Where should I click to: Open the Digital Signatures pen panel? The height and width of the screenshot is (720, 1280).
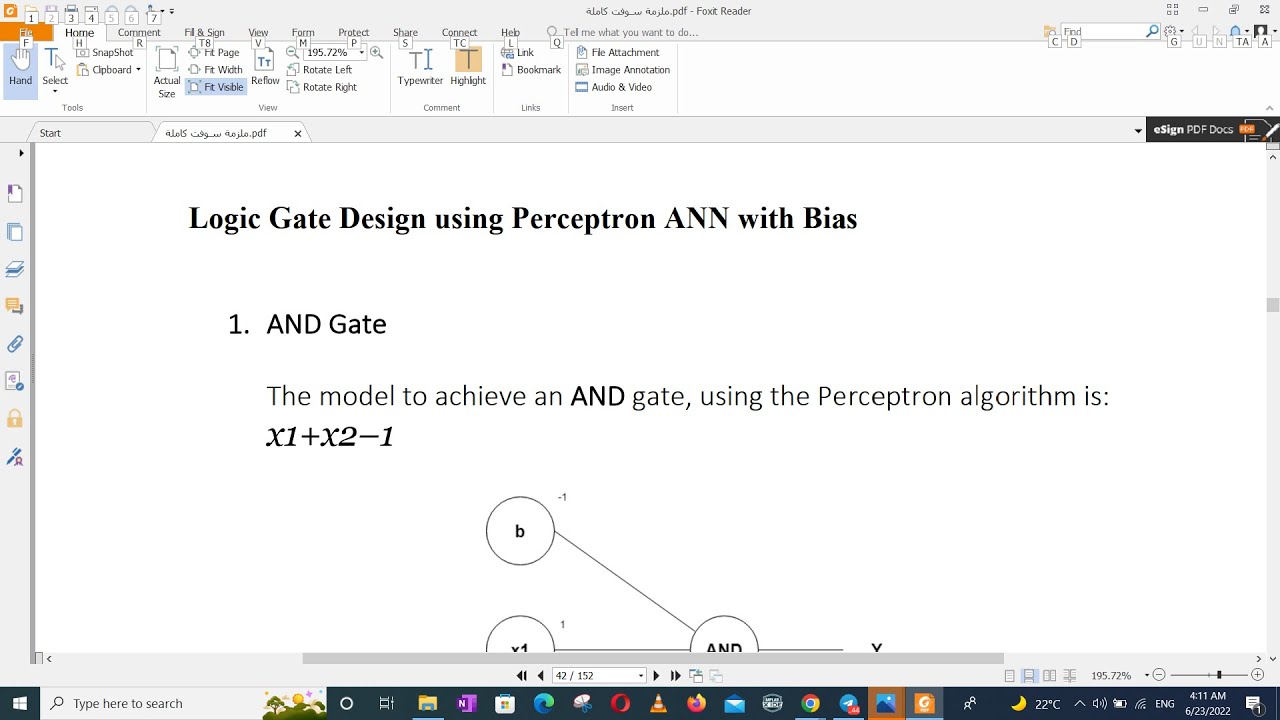pyautogui.click(x=15, y=457)
